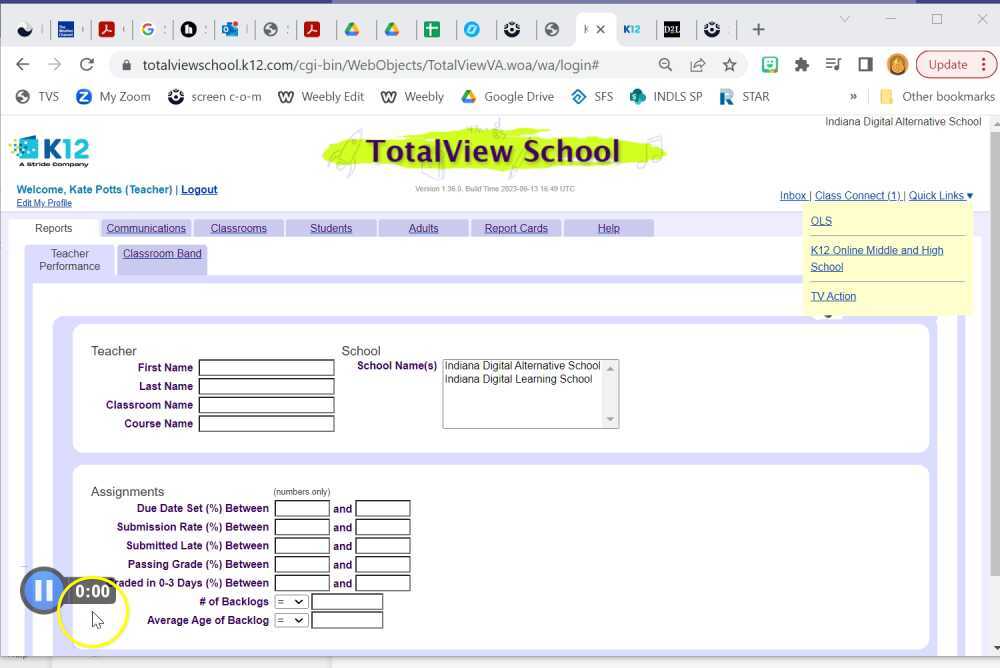Switch to the Communications tab
Image resolution: width=1000 pixels, height=668 pixels.
[x=146, y=228]
